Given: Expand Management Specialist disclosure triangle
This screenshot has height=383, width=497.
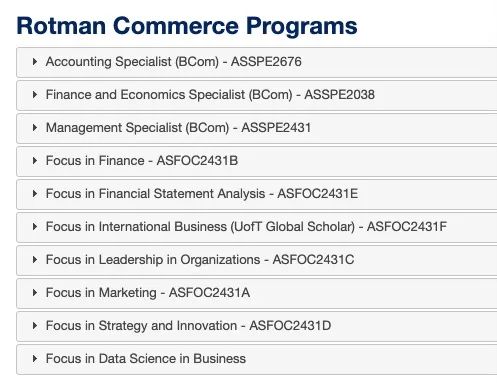Looking at the screenshot, I should tap(35, 128).
